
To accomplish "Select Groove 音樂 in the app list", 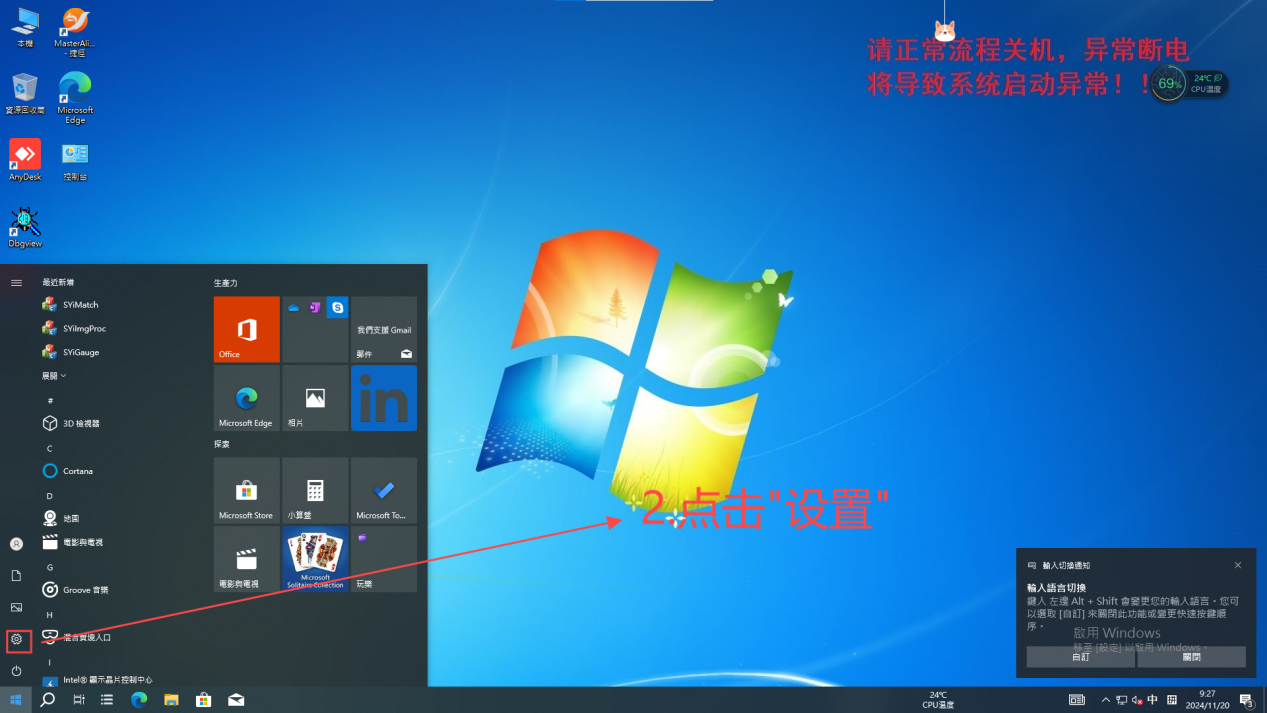I will 85,590.
